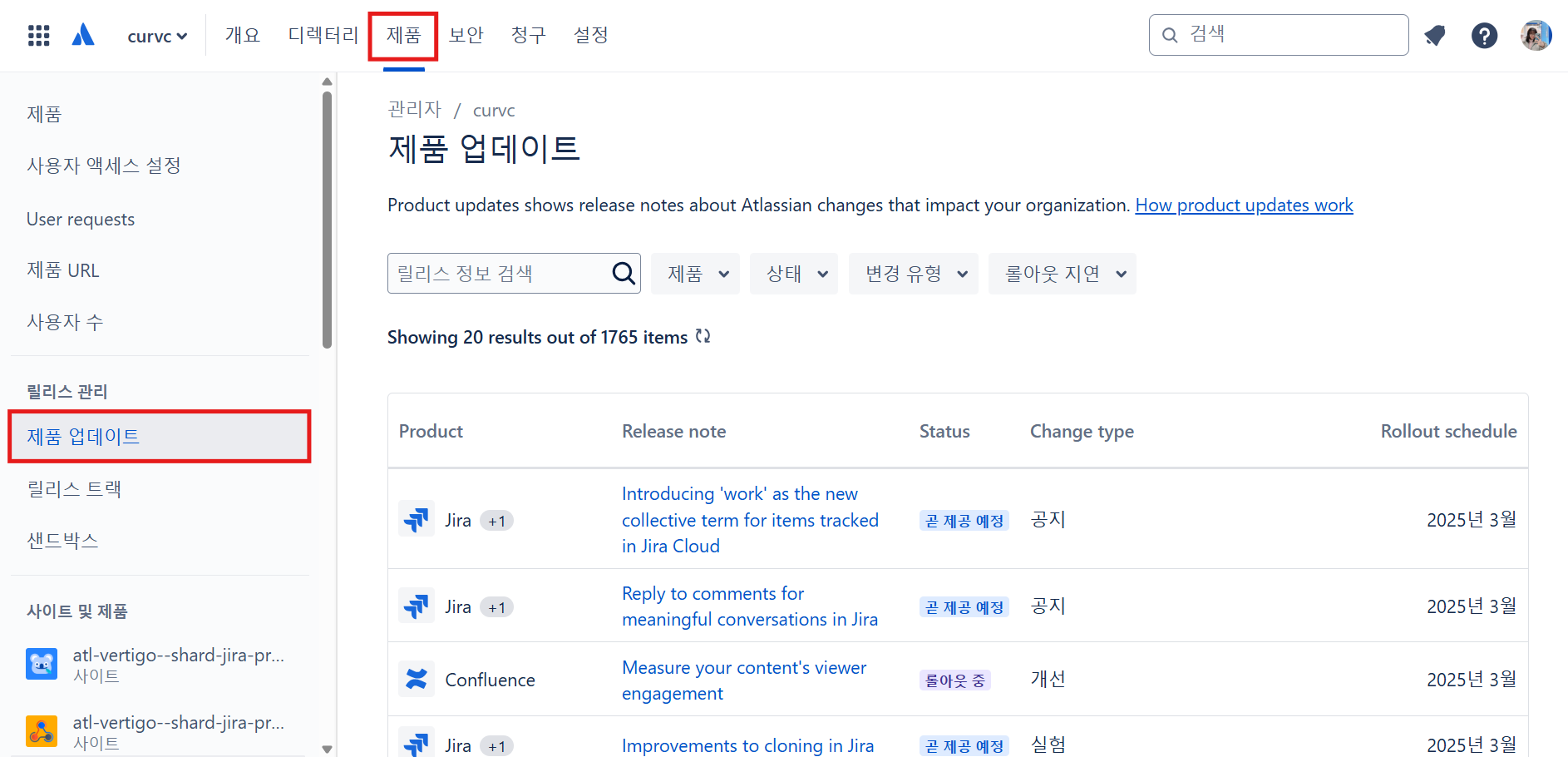The image size is (1568, 757).
Task: Expand the +1 badge in 'Introducing work' row
Action: [x=497, y=521]
